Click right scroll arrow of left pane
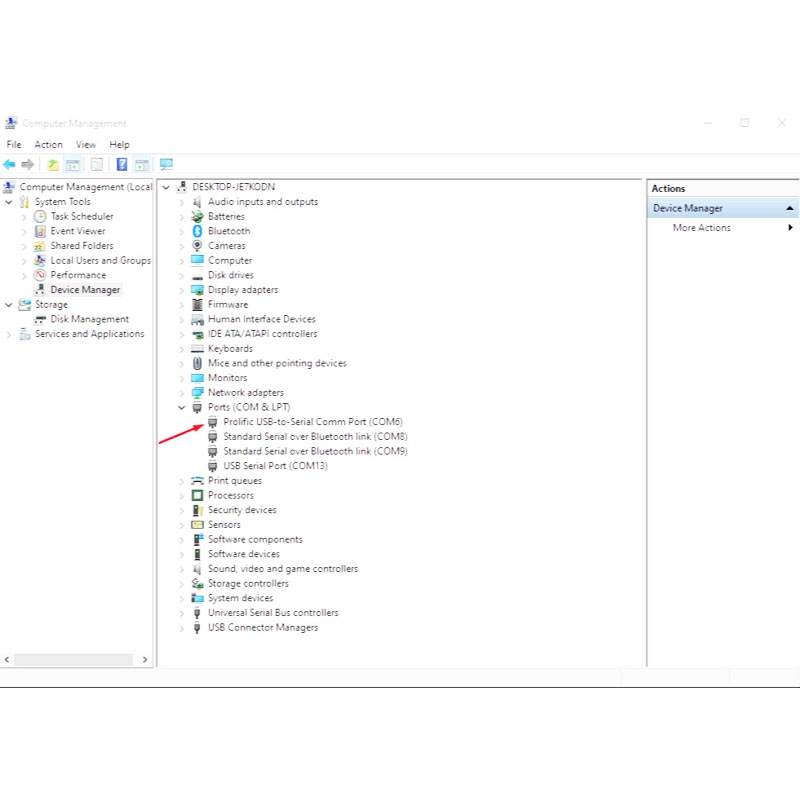 [x=145, y=660]
